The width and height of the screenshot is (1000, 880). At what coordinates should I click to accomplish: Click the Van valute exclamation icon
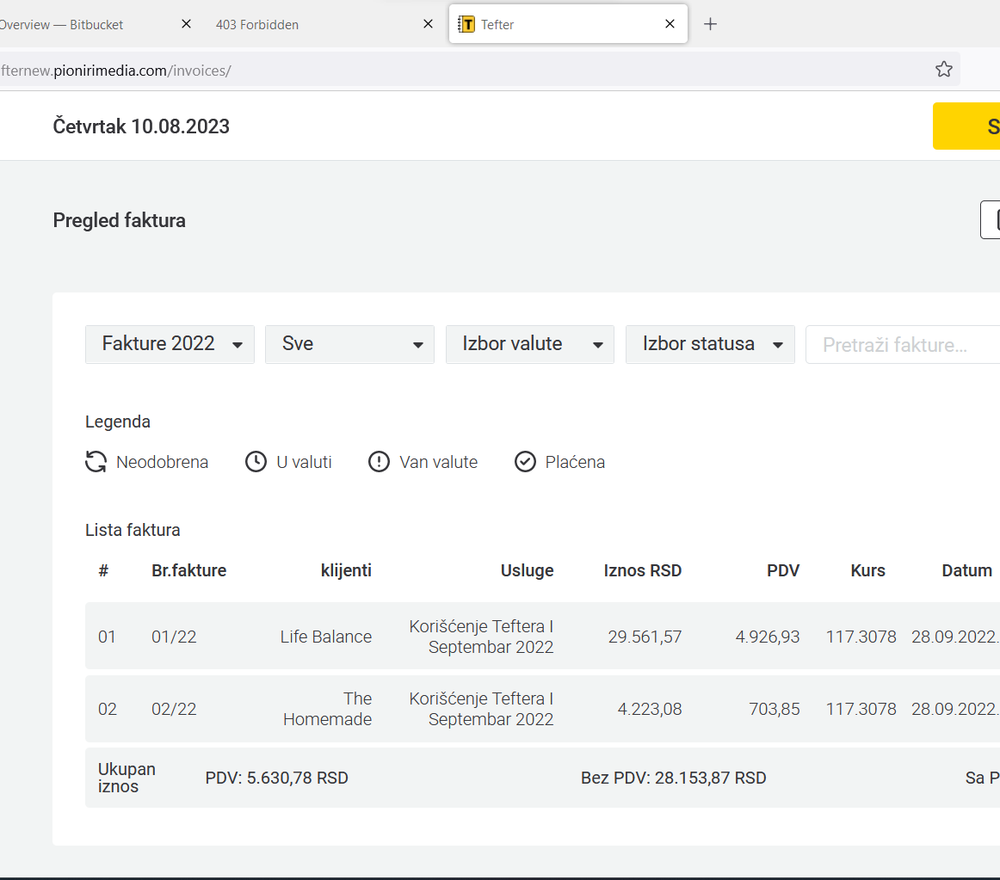tap(379, 462)
